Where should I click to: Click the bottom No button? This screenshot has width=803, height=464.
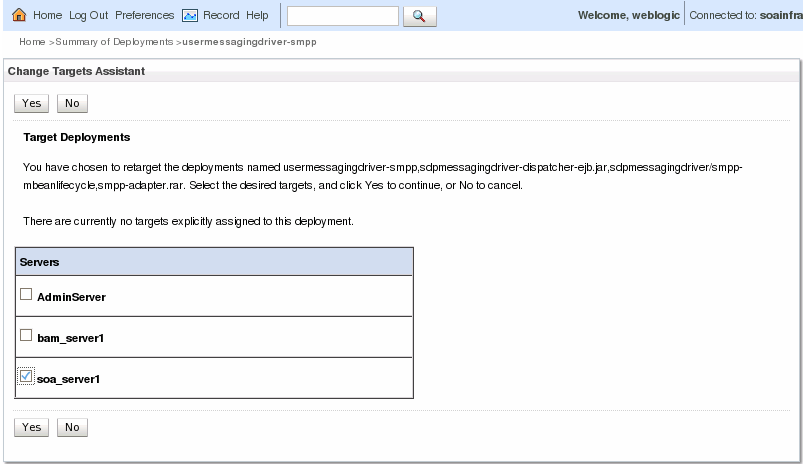pyautogui.click(x=72, y=427)
